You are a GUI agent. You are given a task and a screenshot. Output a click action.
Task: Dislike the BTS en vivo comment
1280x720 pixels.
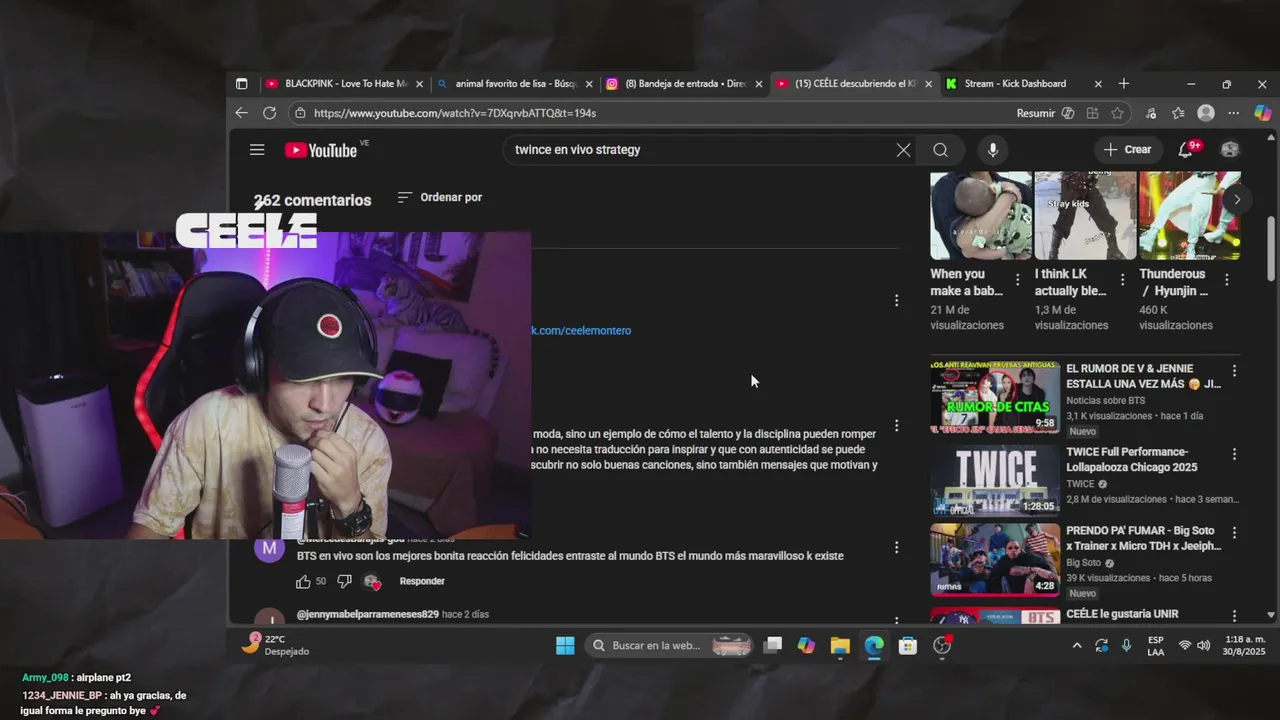point(344,581)
